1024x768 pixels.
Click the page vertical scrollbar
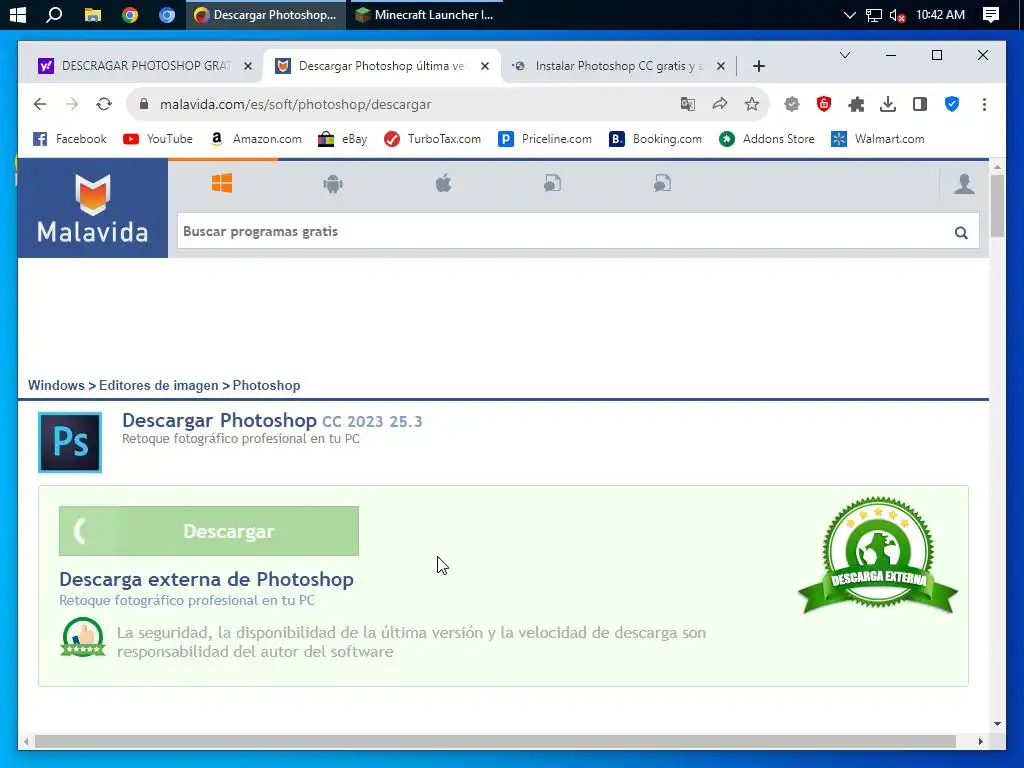[x=997, y=206]
